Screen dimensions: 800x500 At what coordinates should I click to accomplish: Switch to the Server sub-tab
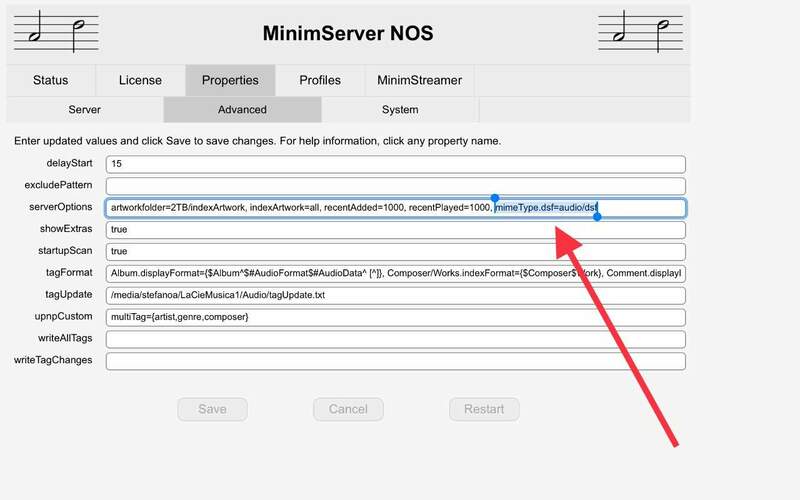click(x=84, y=109)
